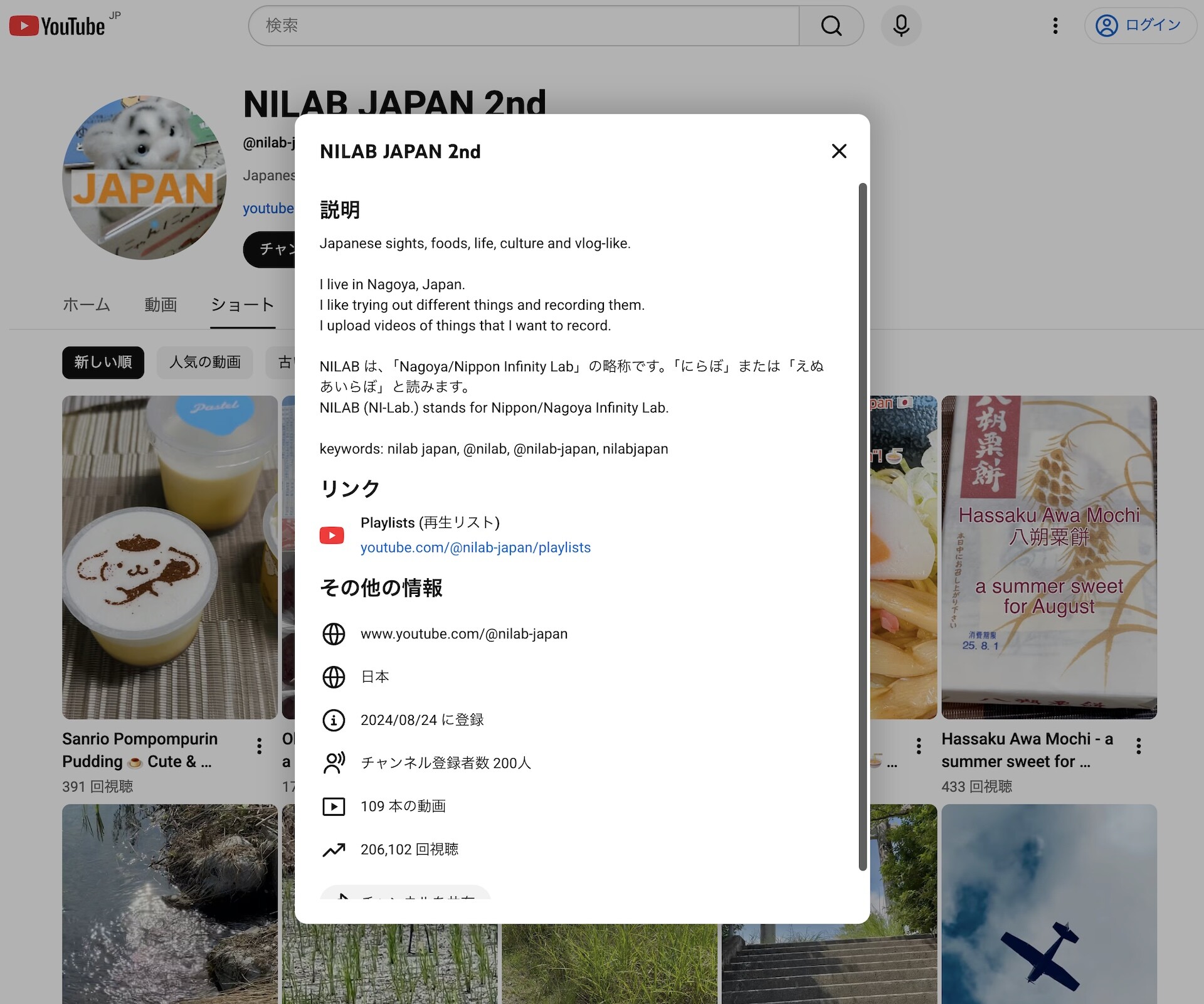Open the Hassaku Awa Mochi short thumbnail
1204x1004 pixels.
1048,557
